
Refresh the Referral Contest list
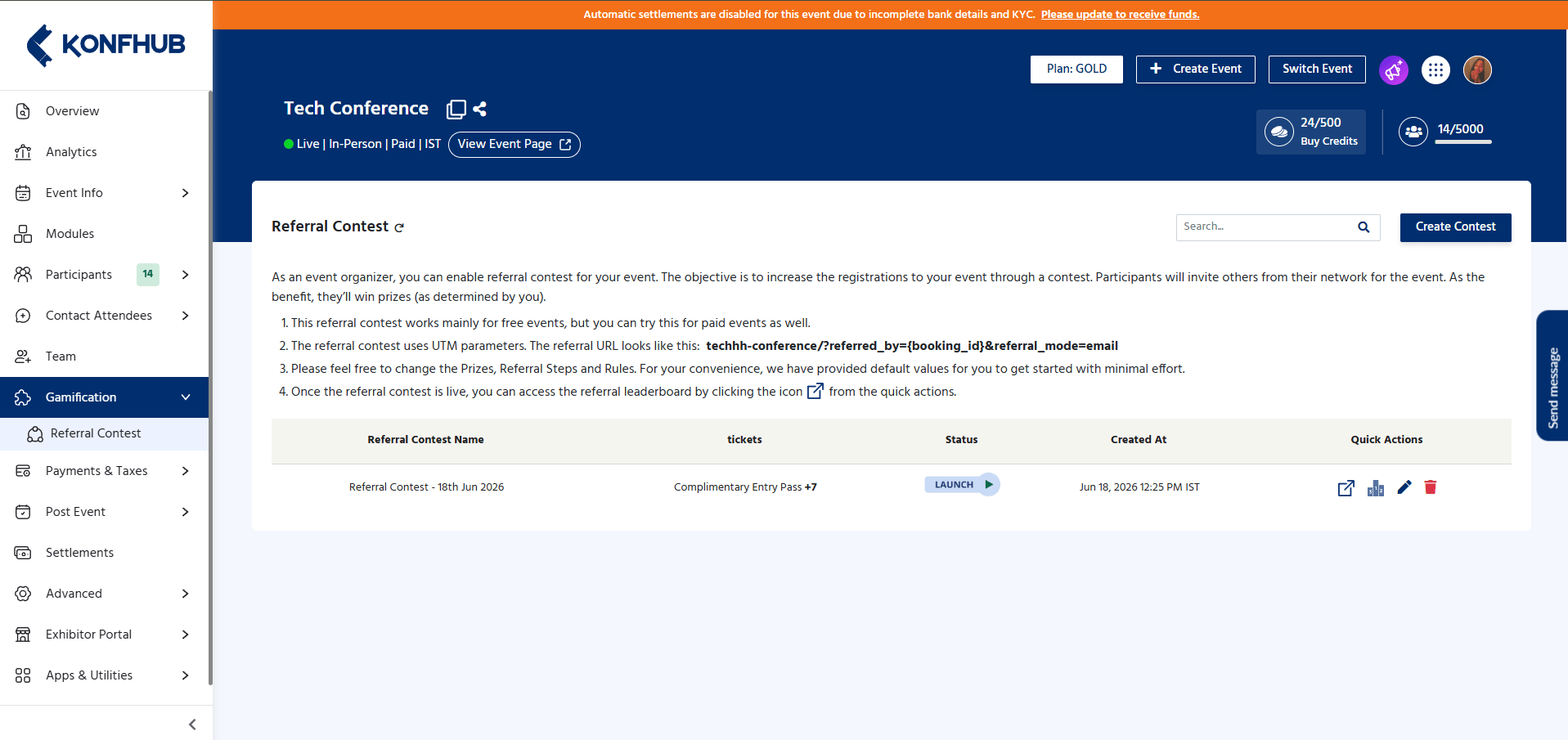click(x=399, y=228)
